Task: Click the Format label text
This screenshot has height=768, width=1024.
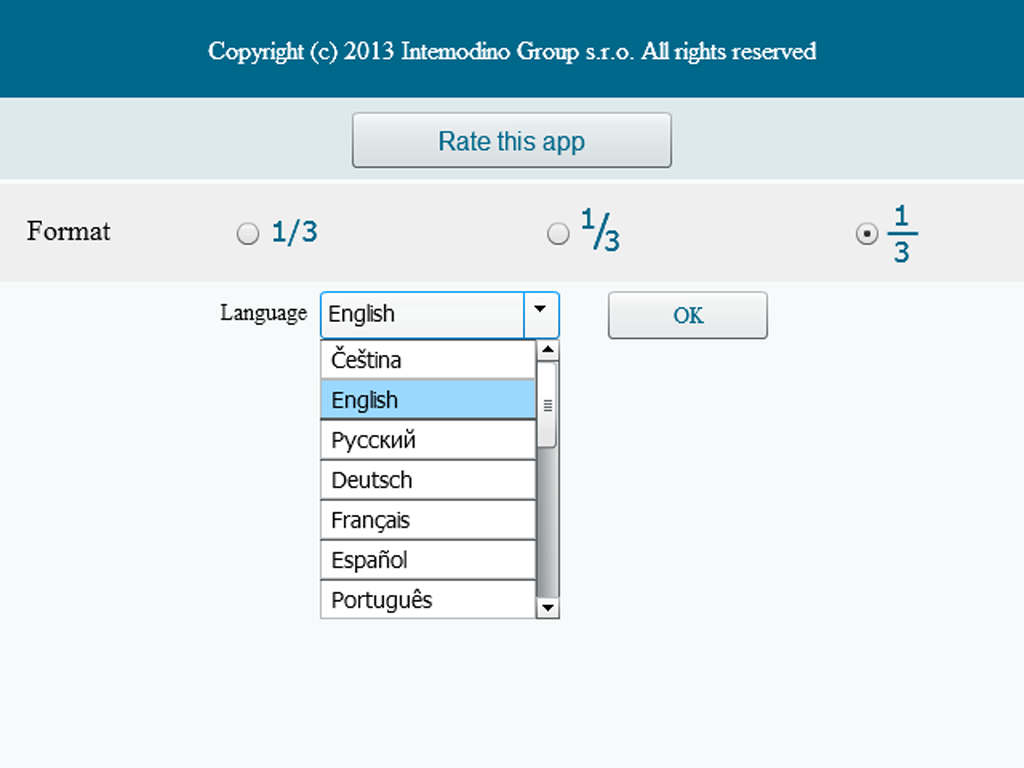Action: [x=68, y=232]
